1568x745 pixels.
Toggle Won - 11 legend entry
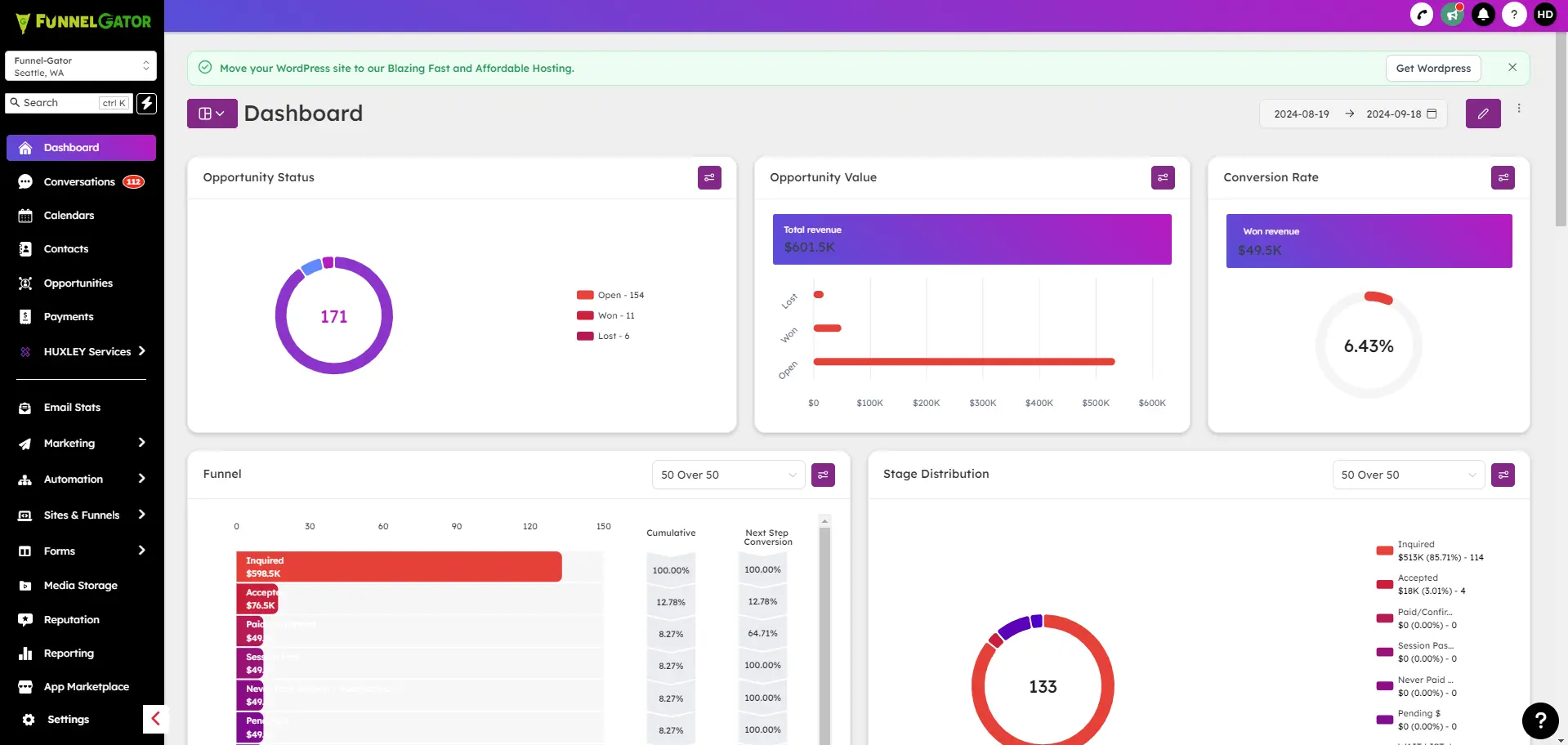[x=605, y=315]
